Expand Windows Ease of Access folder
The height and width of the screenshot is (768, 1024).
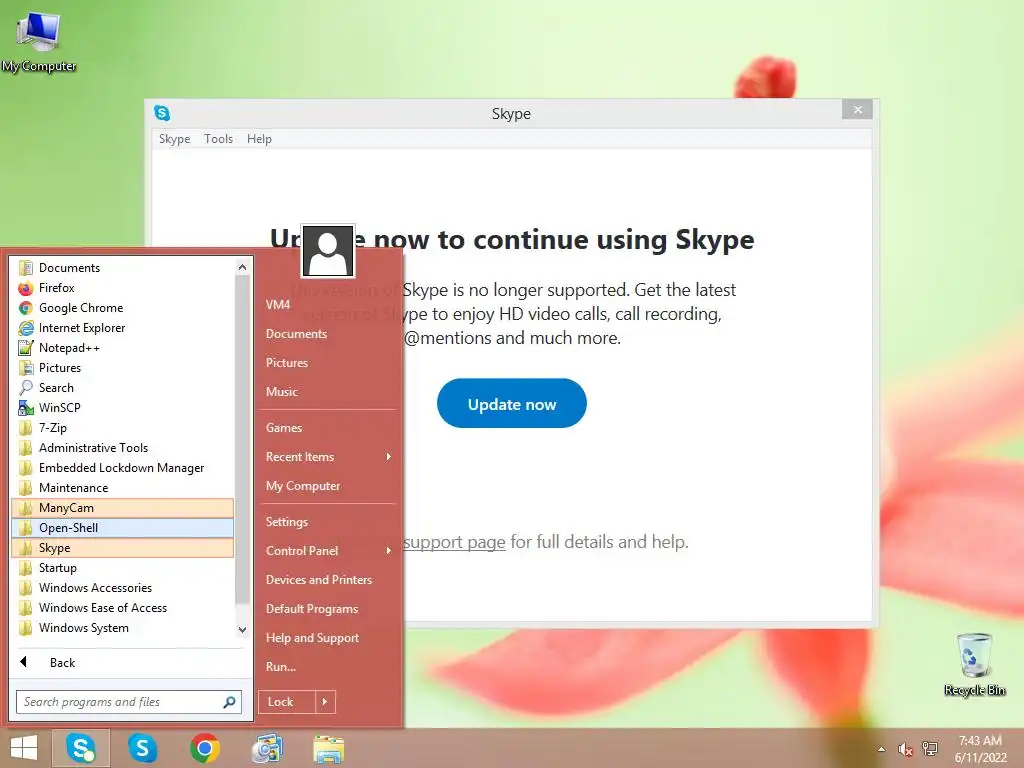(123, 607)
